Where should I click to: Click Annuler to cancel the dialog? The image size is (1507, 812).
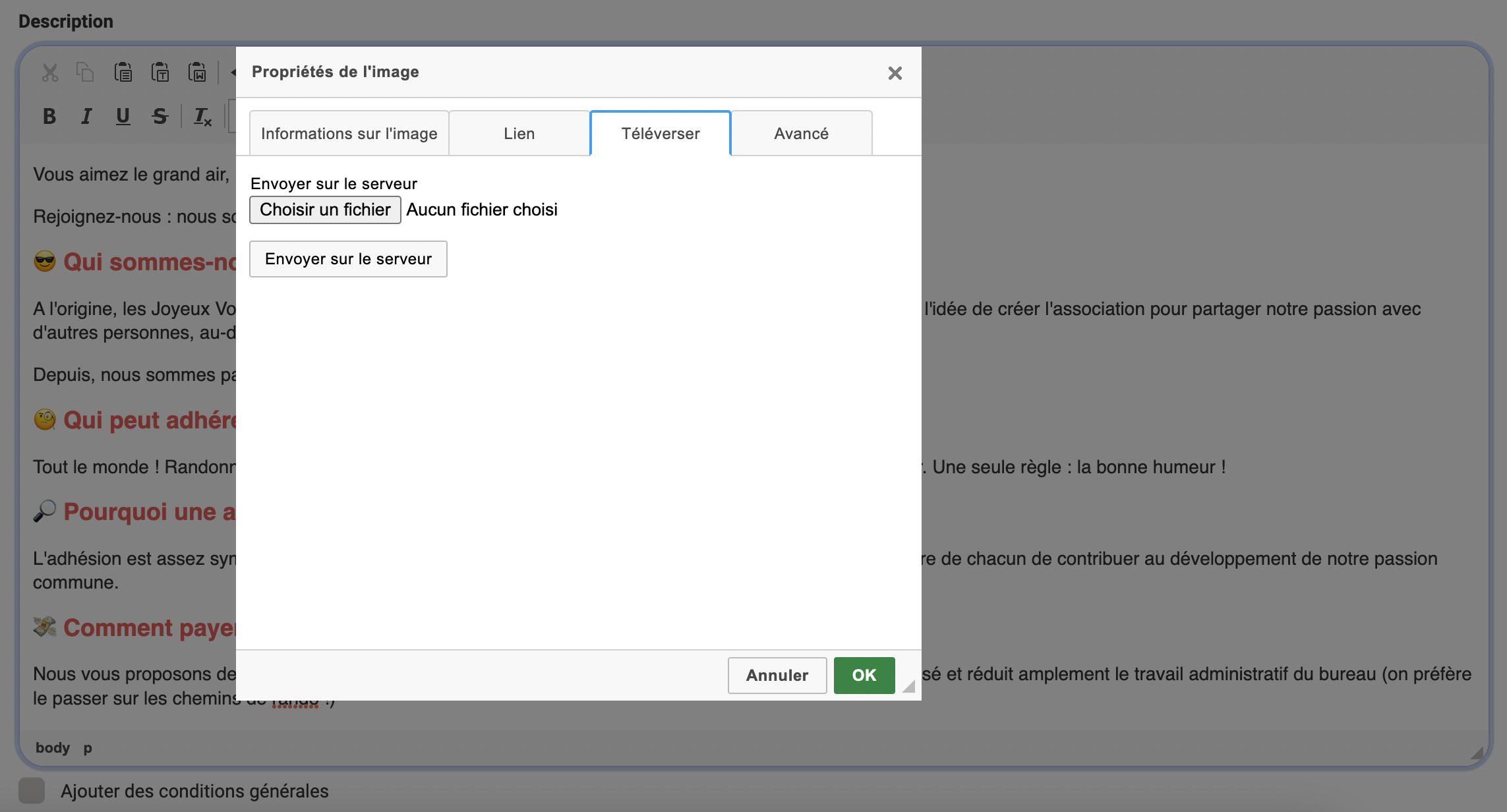coord(777,676)
